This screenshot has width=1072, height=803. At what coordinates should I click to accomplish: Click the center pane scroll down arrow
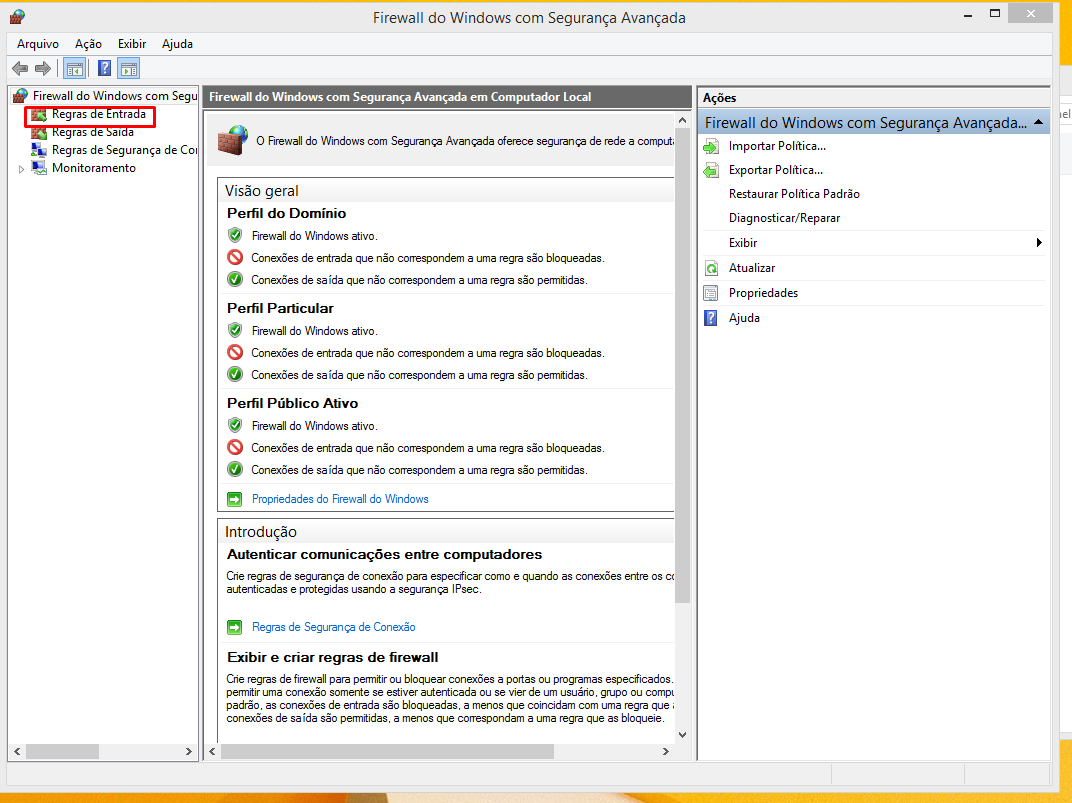click(682, 735)
